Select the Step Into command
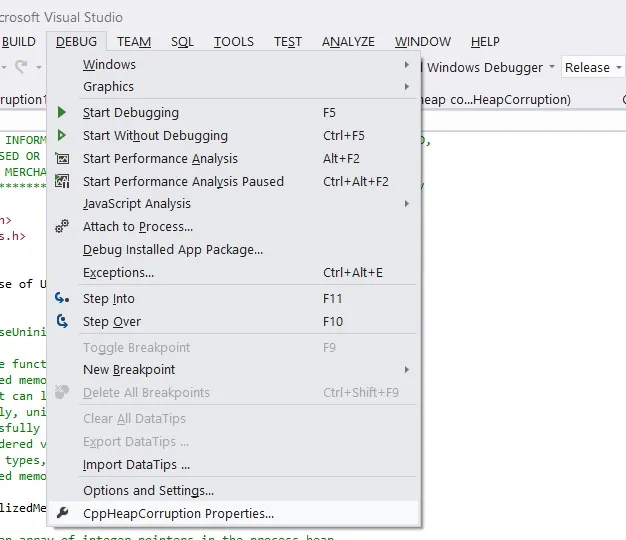The image size is (626, 540). click(x=236, y=298)
